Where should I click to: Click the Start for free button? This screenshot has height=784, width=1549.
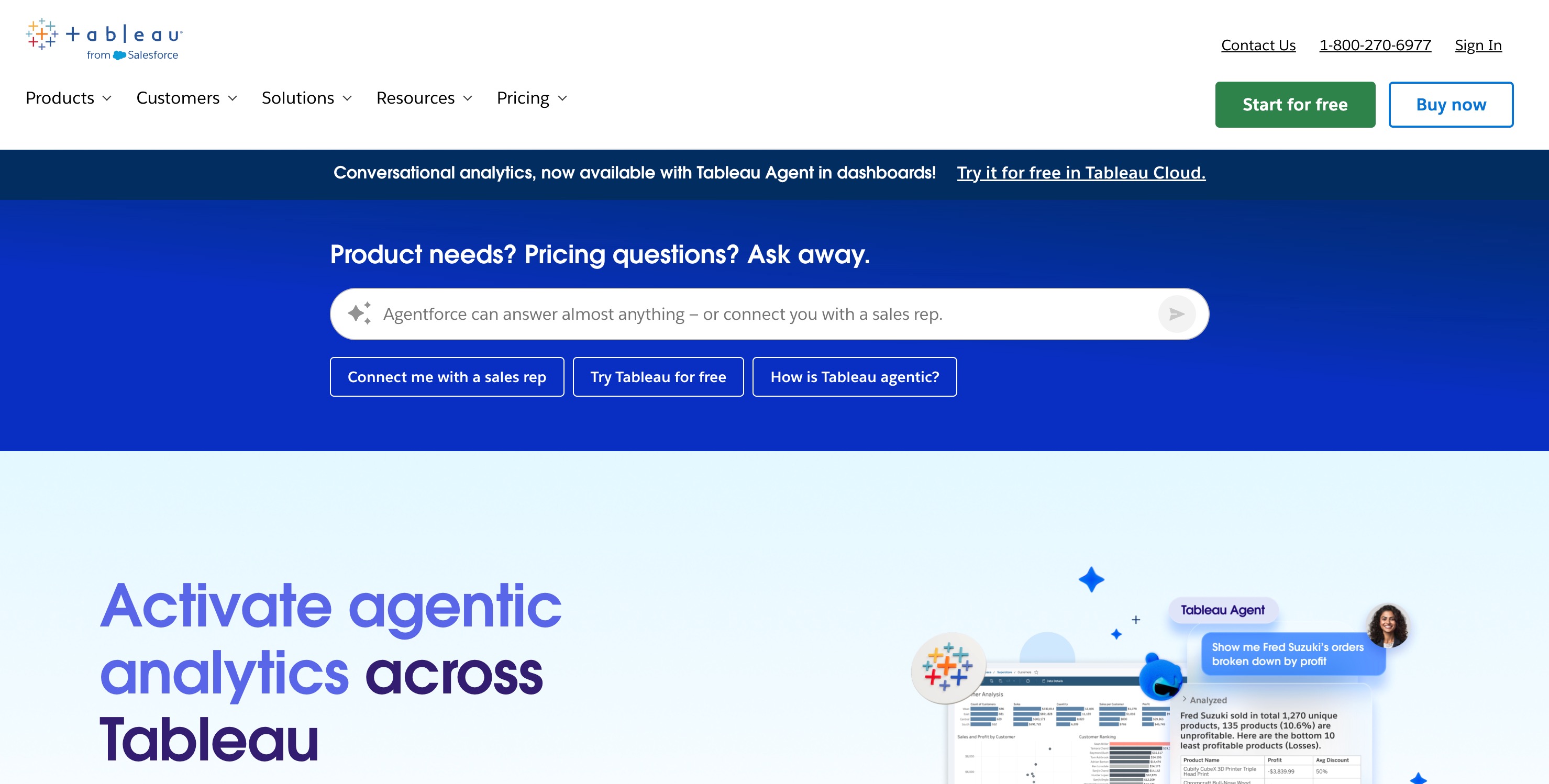tap(1294, 105)
